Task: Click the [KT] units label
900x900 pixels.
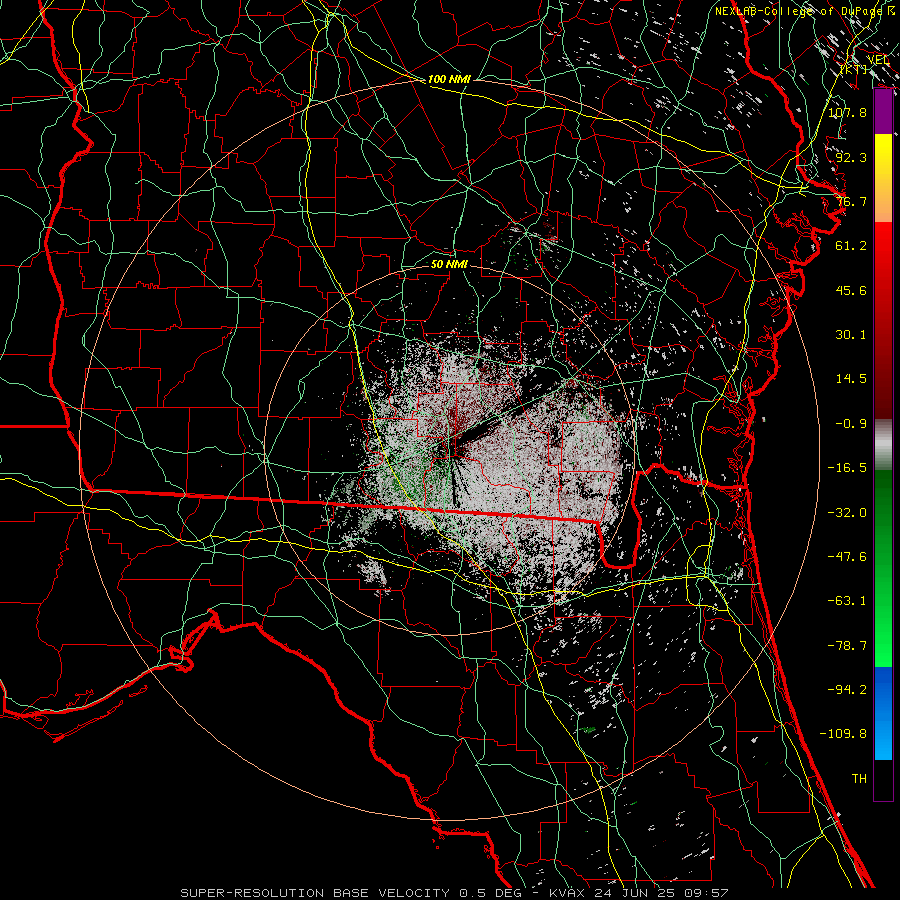Action: [x=854, y=69]
